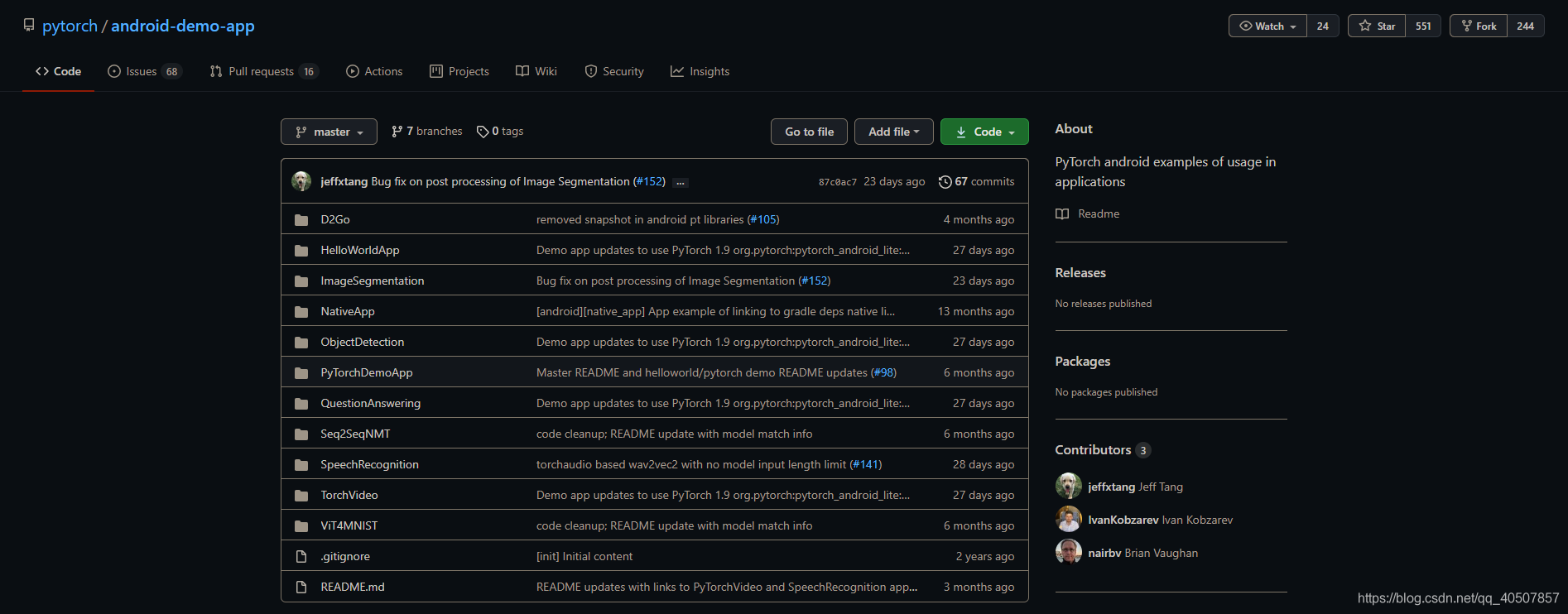Click the commit history clock icon
The height and width of the screenshot is (614, 1568).
945,181
